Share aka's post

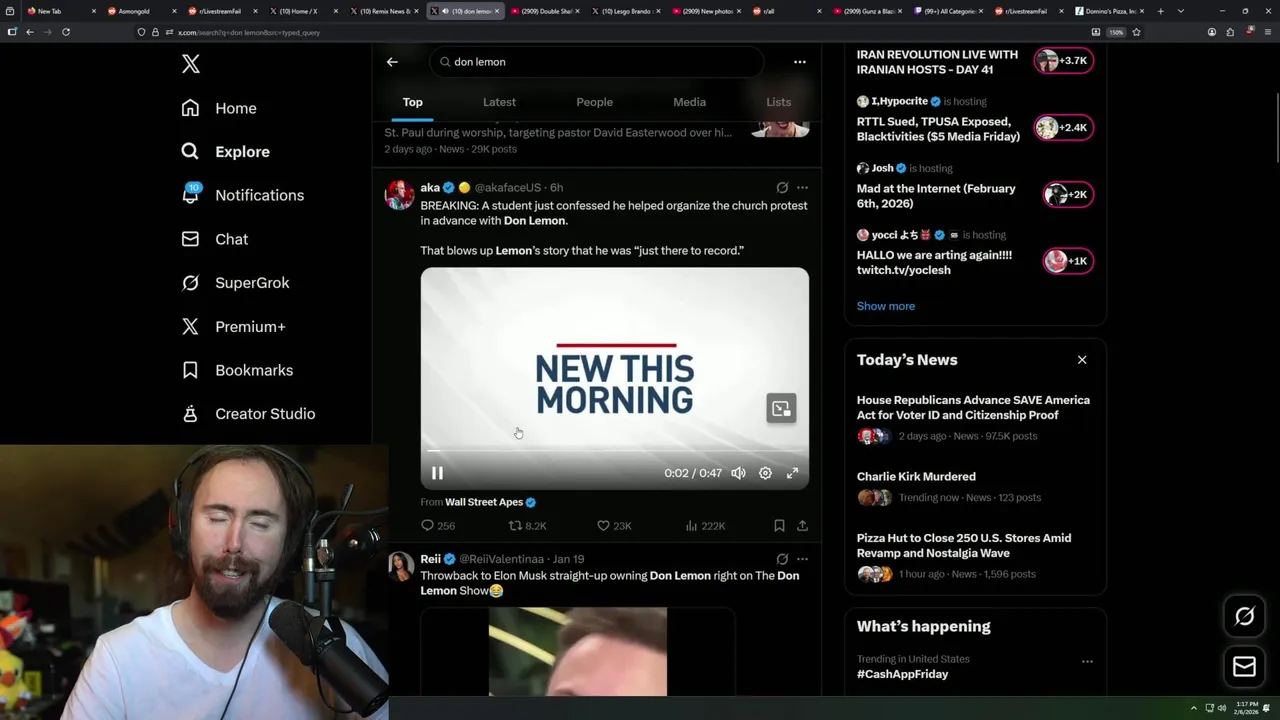(802, 526)
